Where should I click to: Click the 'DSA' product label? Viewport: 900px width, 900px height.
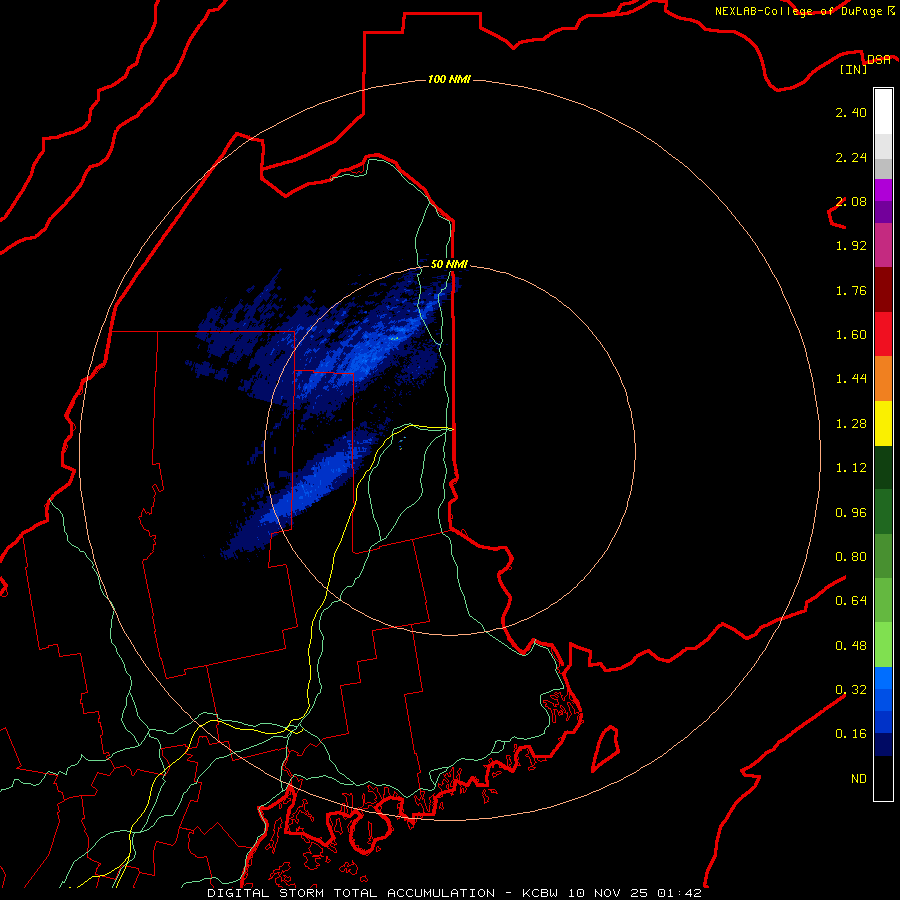coord(879,59)
